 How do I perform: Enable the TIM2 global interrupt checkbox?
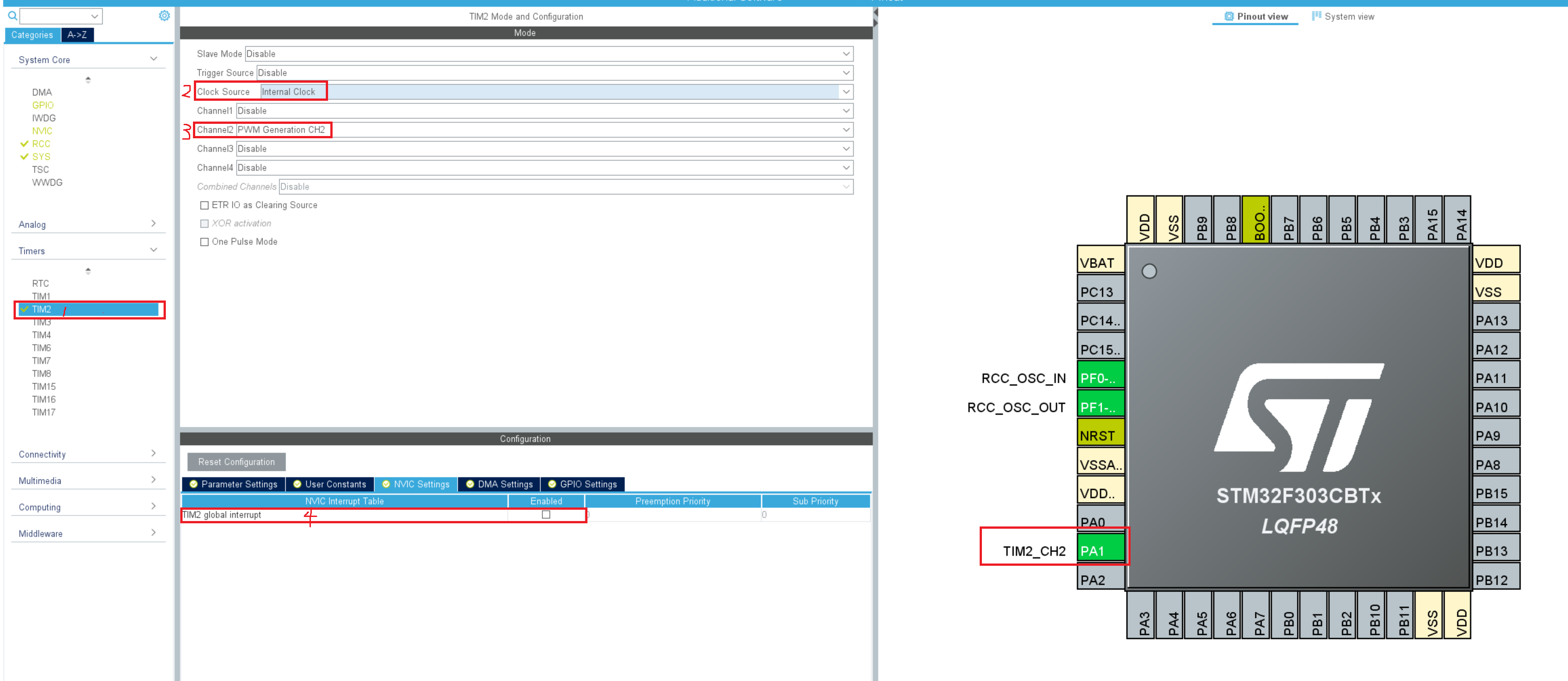tap(546, 515)
